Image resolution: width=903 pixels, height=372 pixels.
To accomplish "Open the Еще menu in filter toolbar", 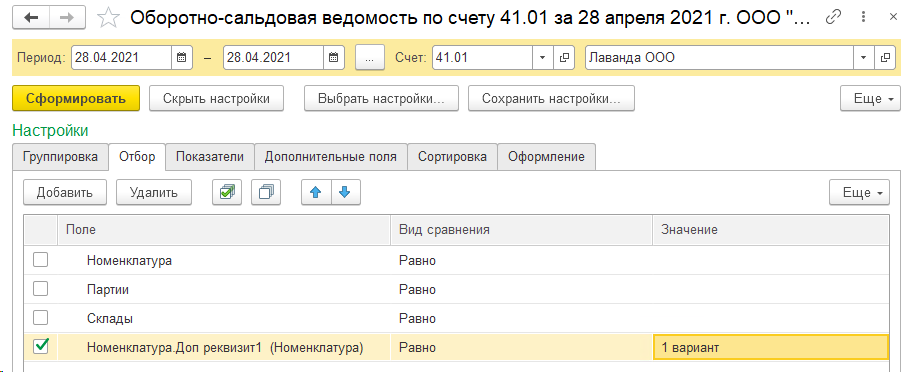I will 859,192.
